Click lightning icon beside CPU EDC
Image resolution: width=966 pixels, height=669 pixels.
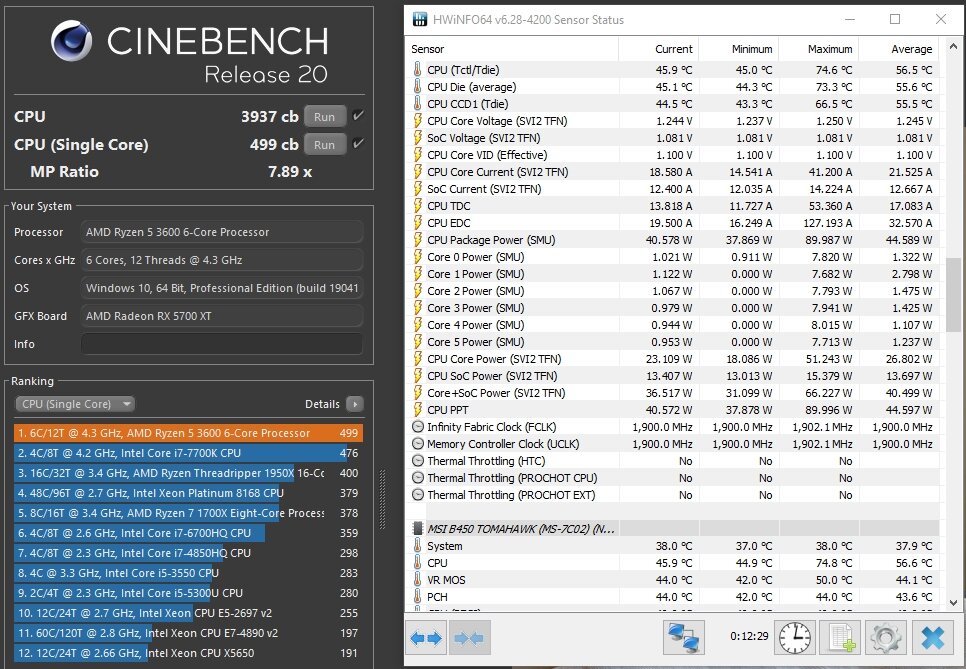point(417,223)
